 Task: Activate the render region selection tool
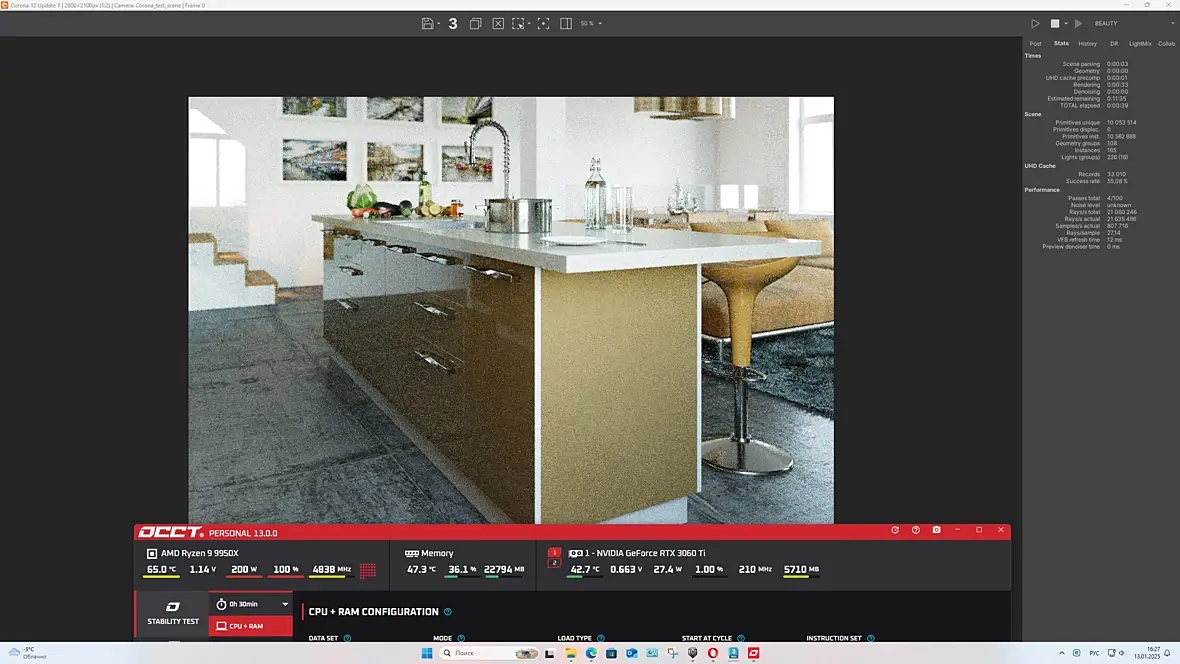519,23
